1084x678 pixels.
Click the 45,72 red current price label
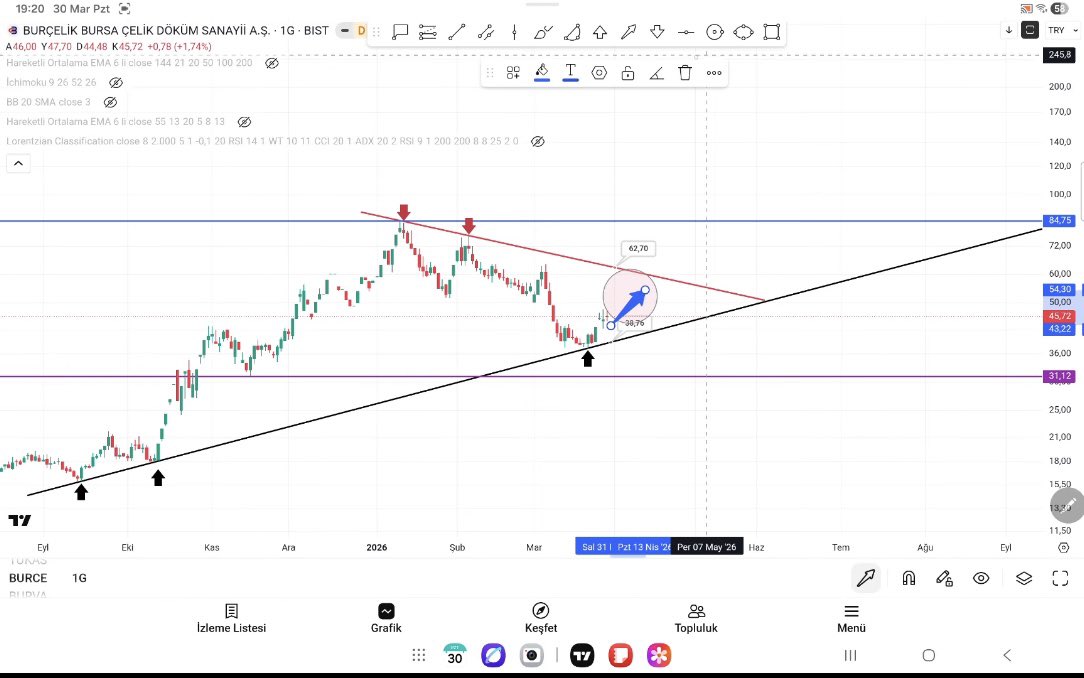click(x=1059, y=316)
